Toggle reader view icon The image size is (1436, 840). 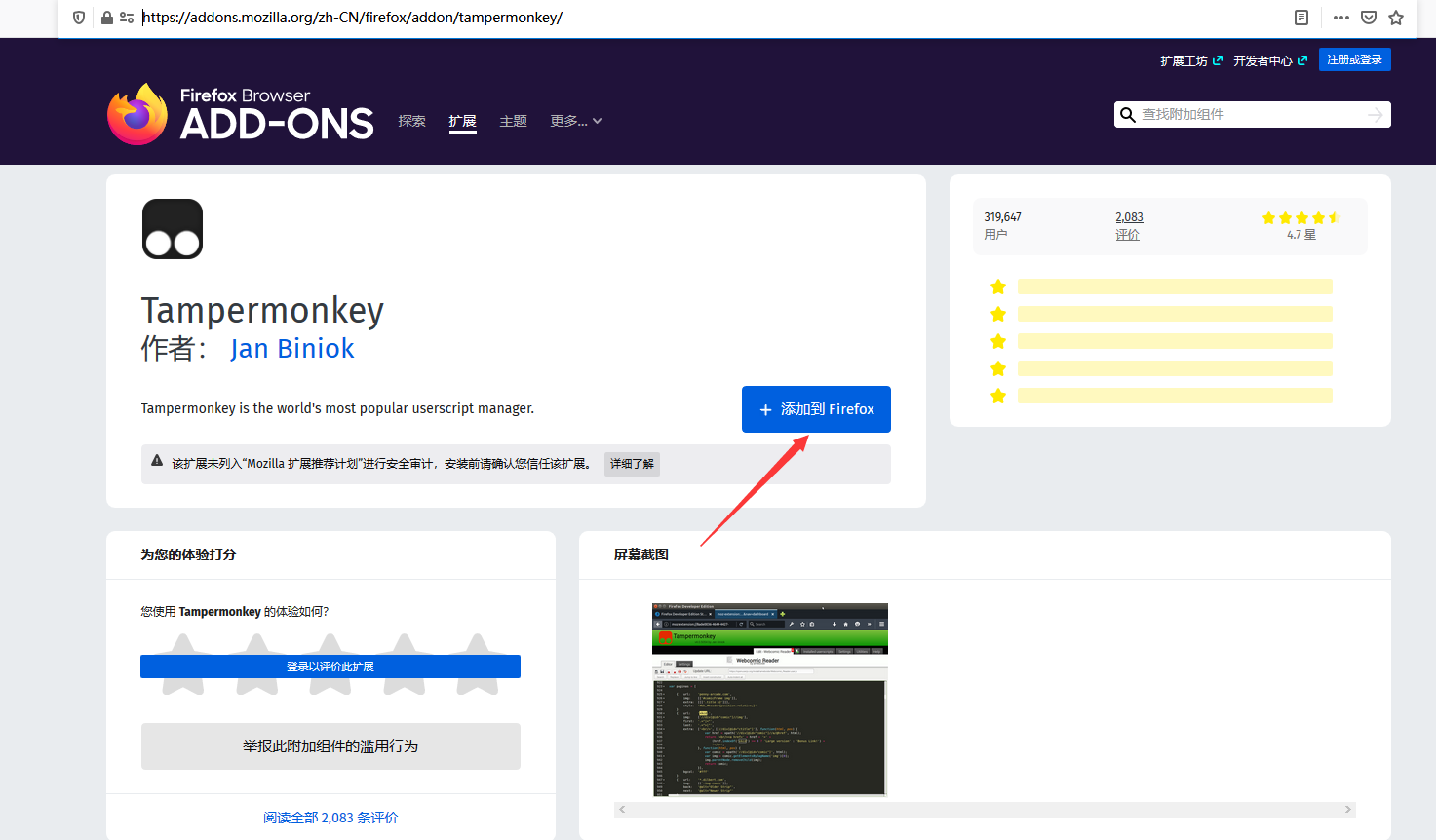pyautogui.click(x=1301, y=18)
